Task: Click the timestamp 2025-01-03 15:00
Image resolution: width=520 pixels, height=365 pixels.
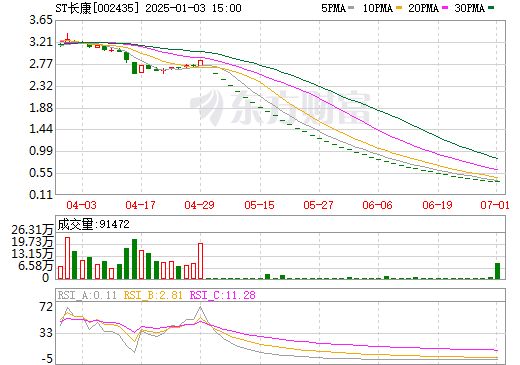Action: tap(193, 8)
